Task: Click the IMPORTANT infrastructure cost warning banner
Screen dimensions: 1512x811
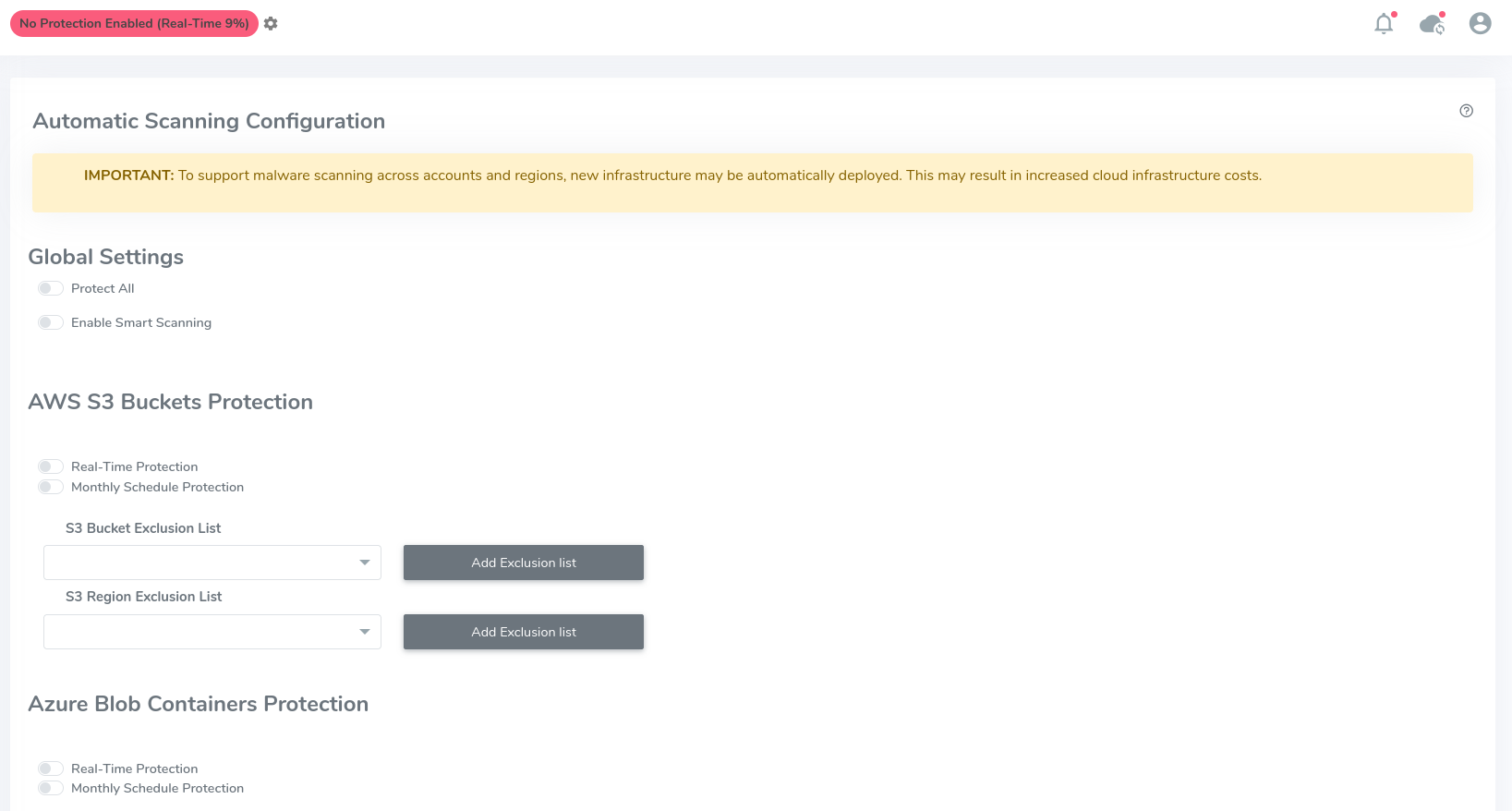Action: [752, 182]
